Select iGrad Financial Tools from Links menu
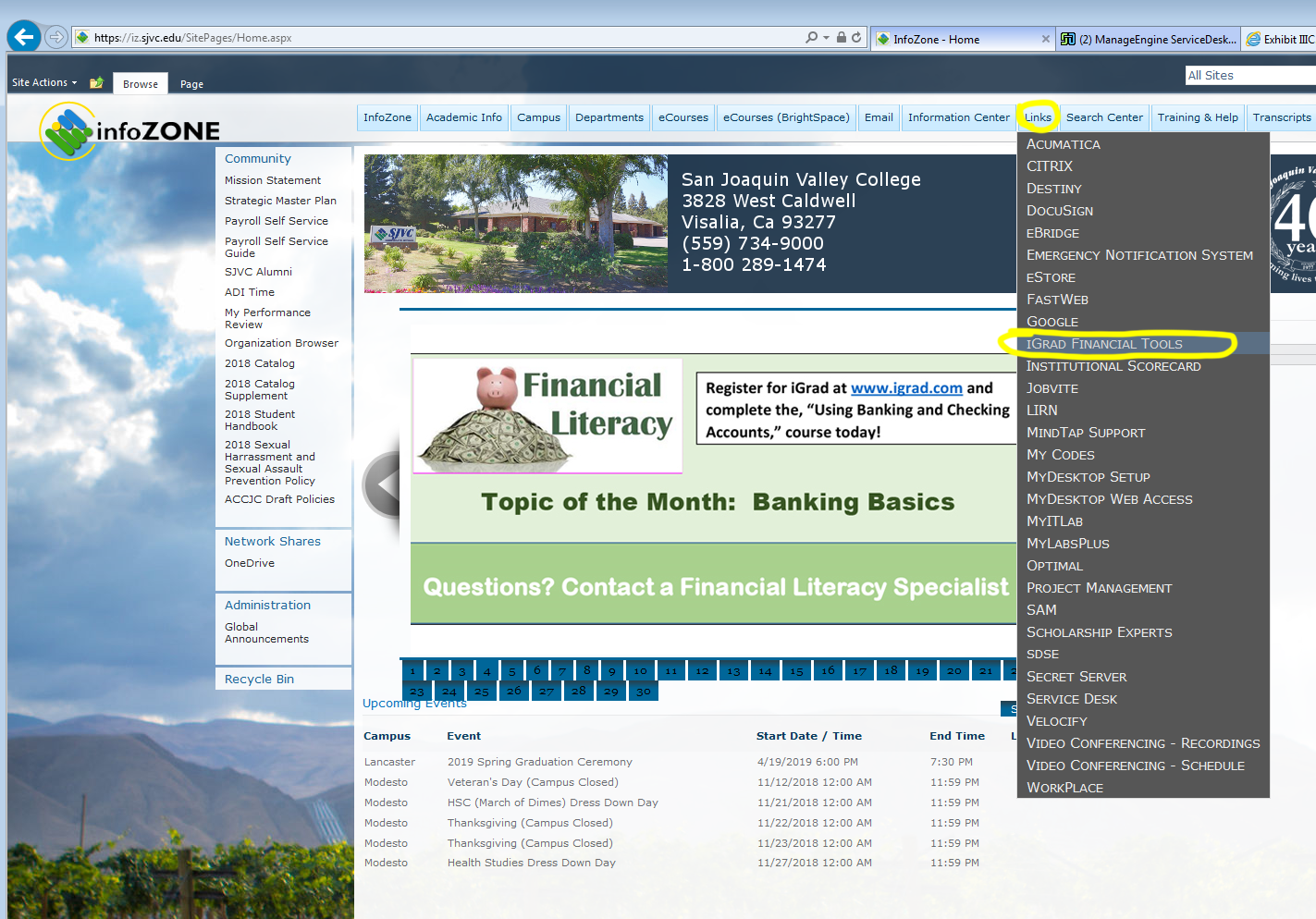Image resolution: width=1316 pixels, height=919 pixels. click(x=1104, y=344)
